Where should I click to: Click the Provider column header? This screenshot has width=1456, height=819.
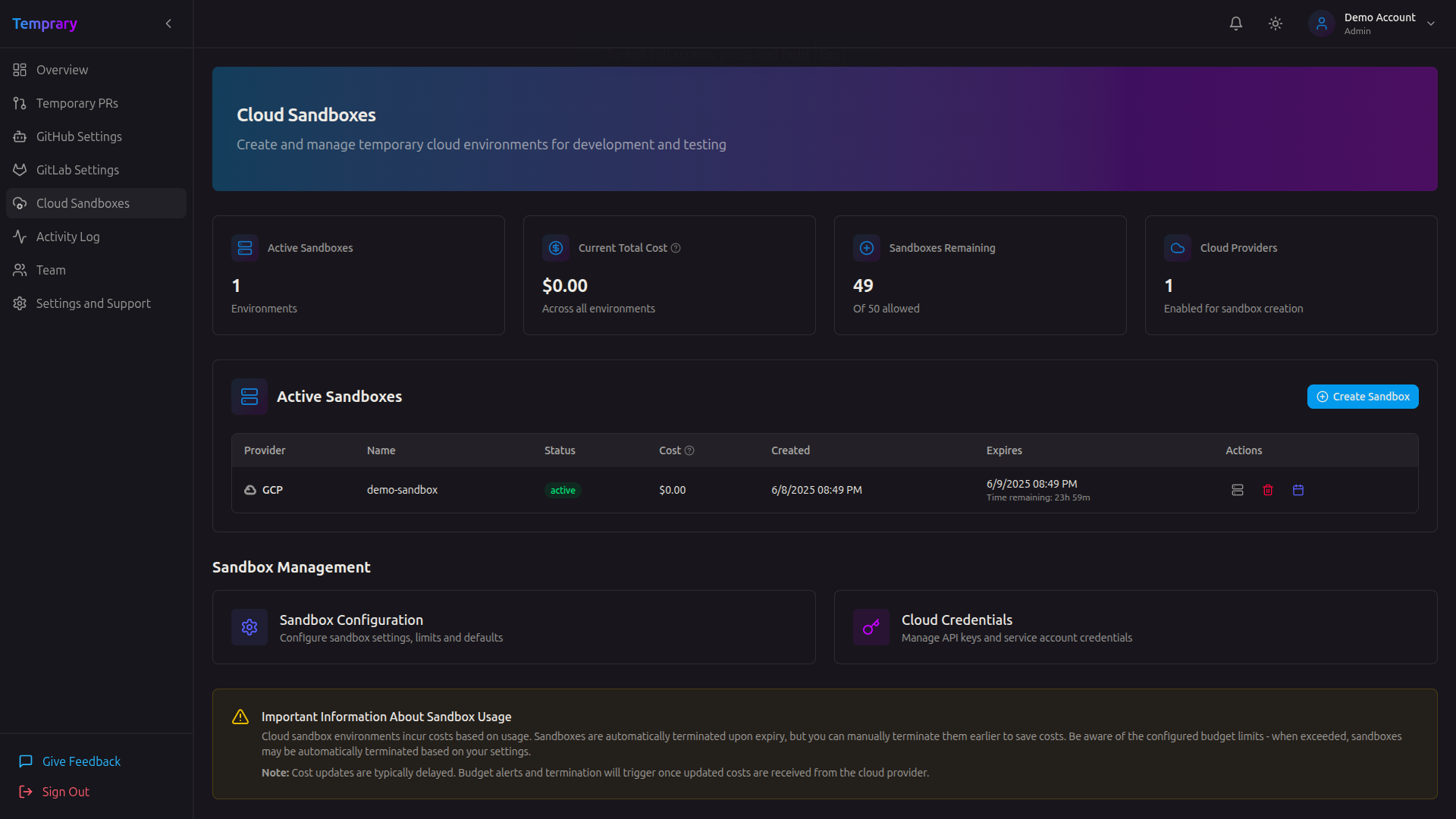point(265,450)
